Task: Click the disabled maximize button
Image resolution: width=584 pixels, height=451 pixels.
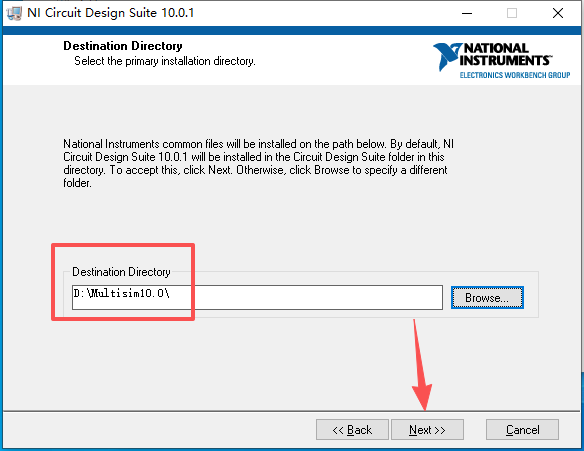Action: coord(512,13)
